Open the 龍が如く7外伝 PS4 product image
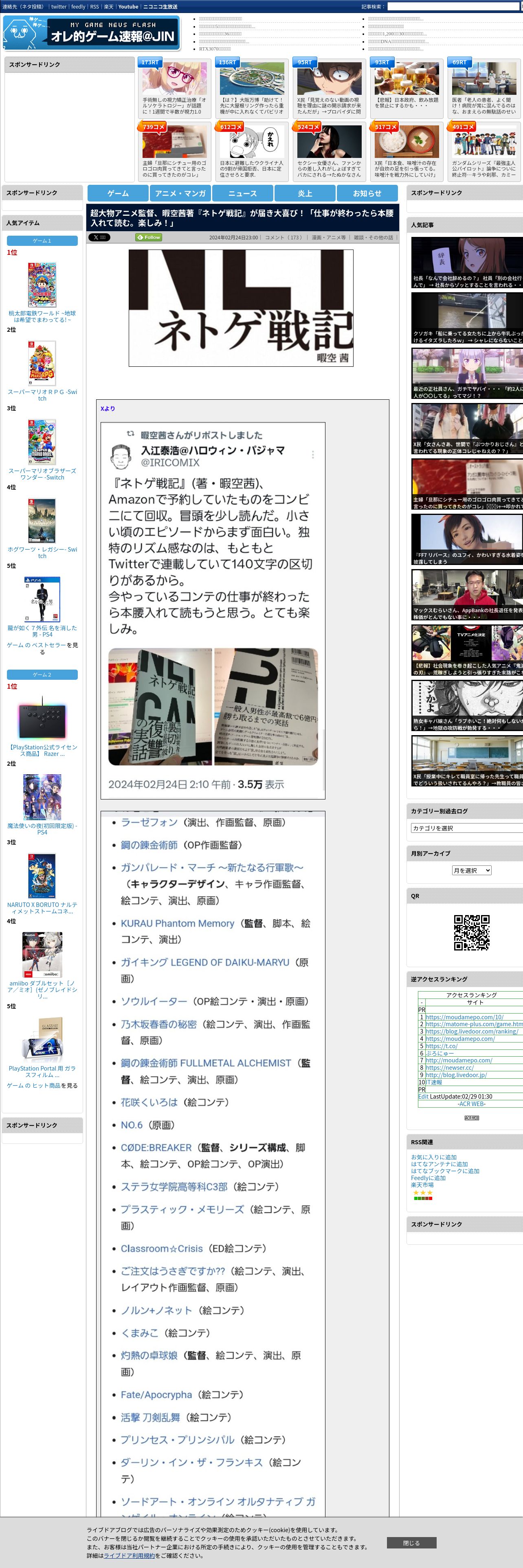This screenshot has height=1568, width=523. pyautogui.click(x=42, y=599)
